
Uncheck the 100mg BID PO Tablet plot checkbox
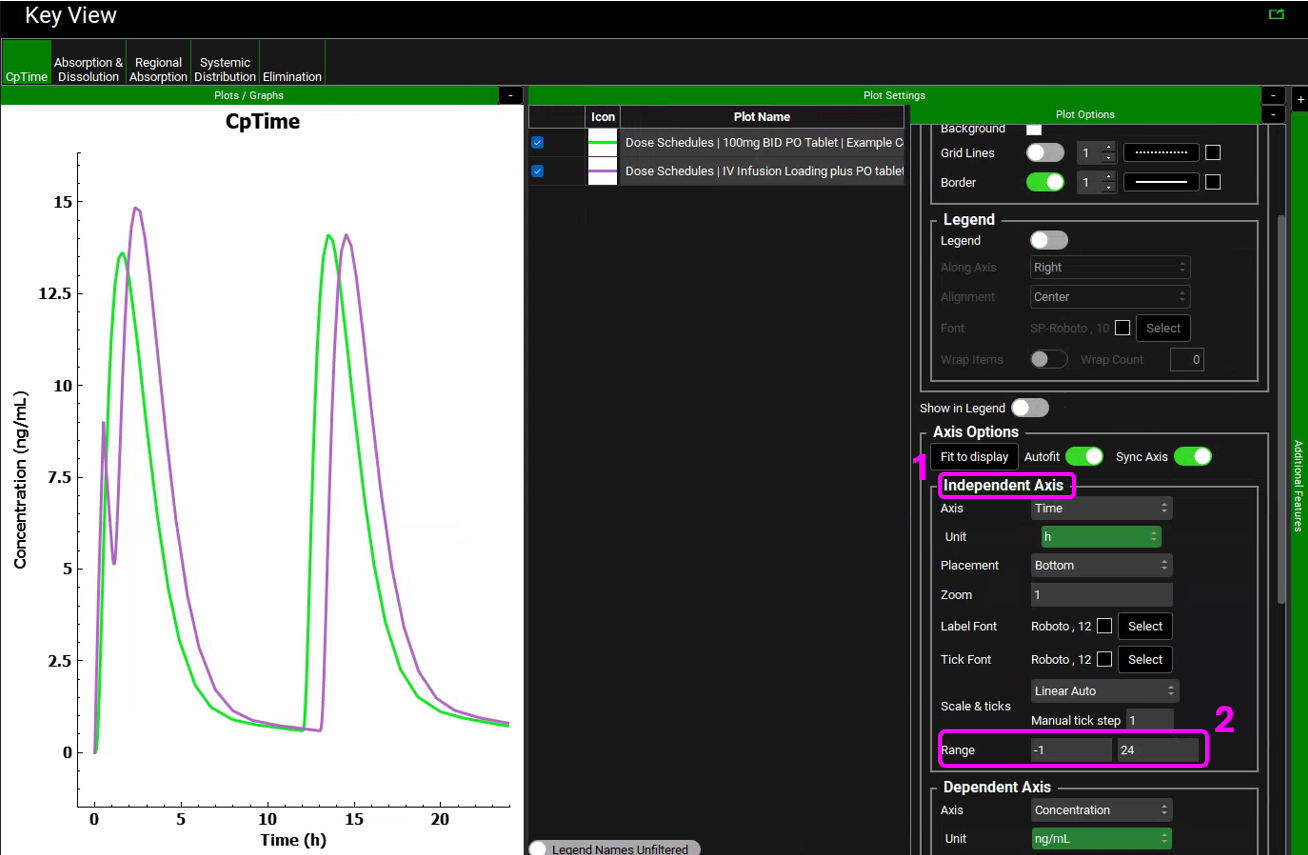click(538, 143)
